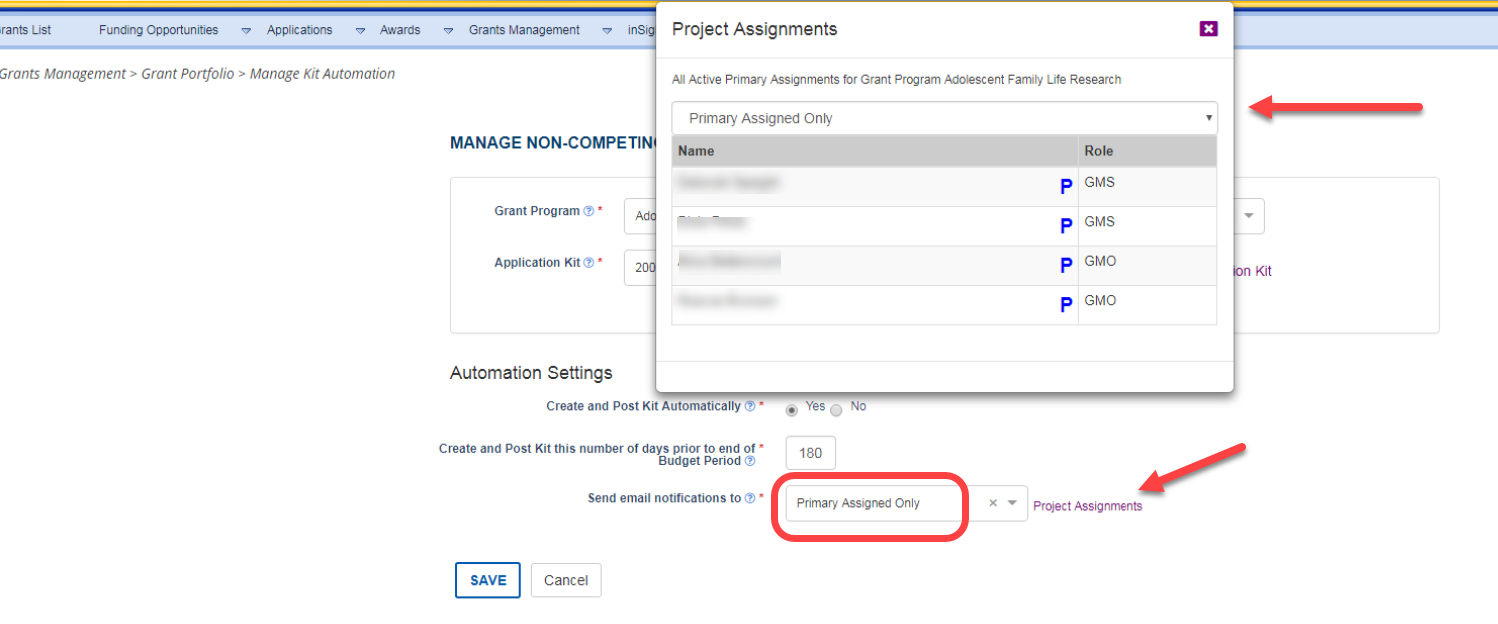Click help icon beside Application Kit label
This screenshot has height=624, width=1498.
589,263
